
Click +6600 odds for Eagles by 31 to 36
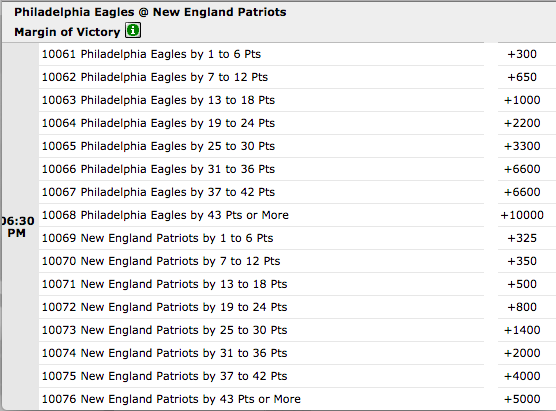coord(522,169)
